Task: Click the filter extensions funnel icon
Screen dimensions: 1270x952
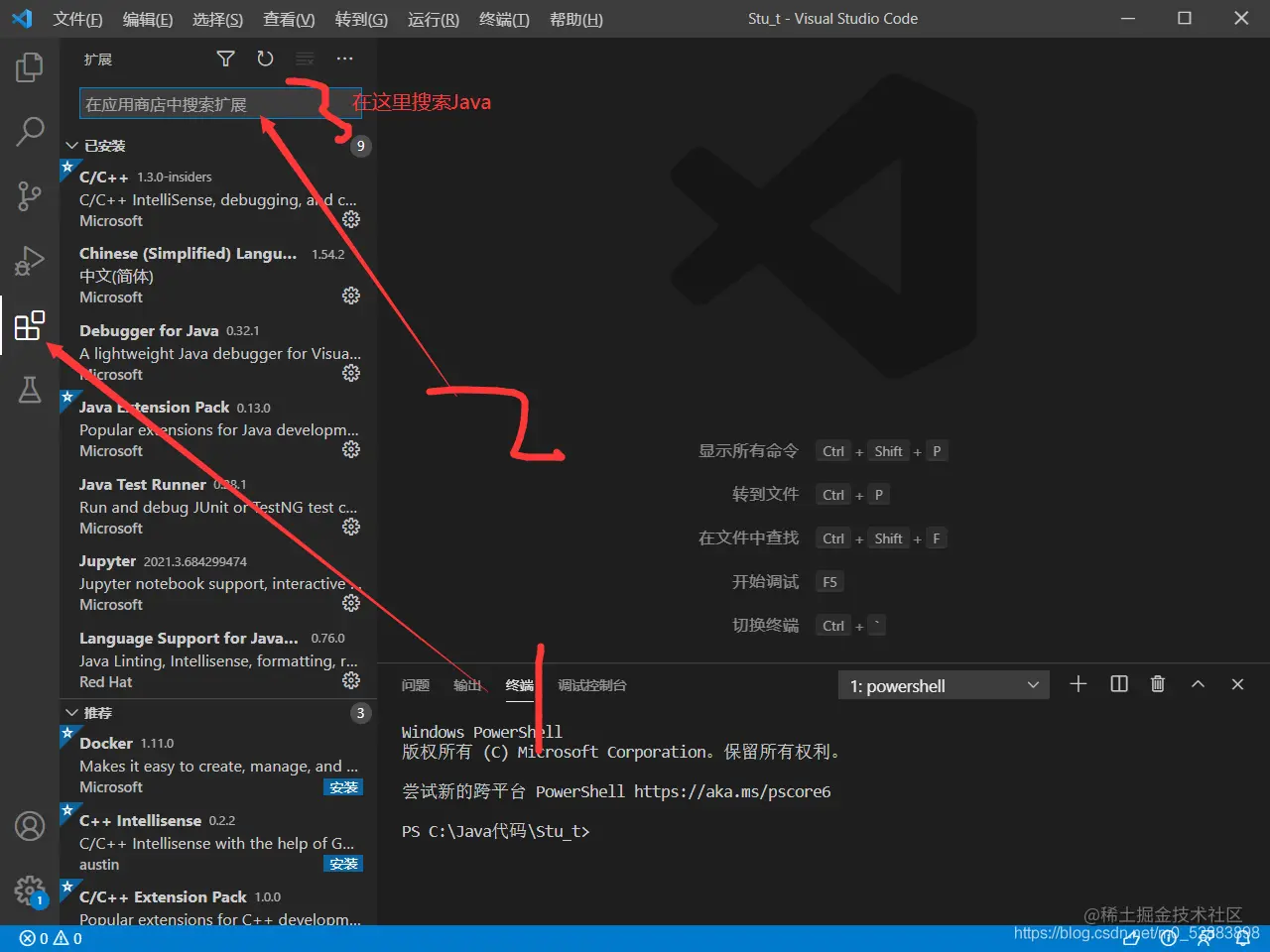Action: point(225,59)
